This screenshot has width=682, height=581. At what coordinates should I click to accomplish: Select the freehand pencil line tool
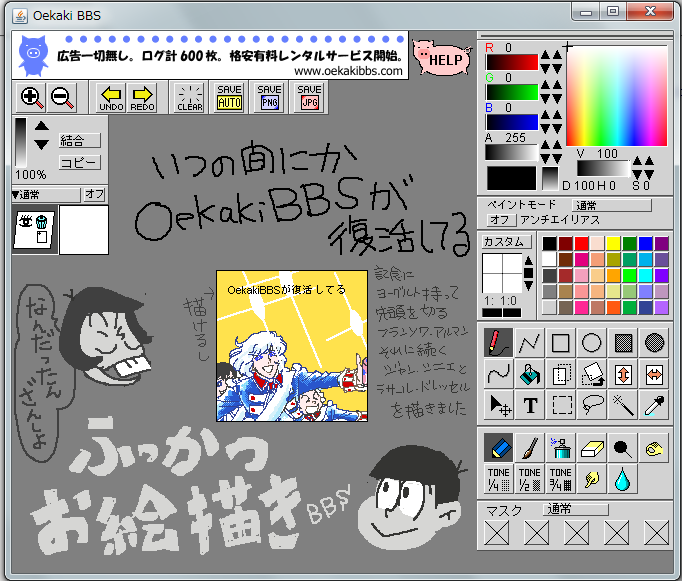point(498,343)
